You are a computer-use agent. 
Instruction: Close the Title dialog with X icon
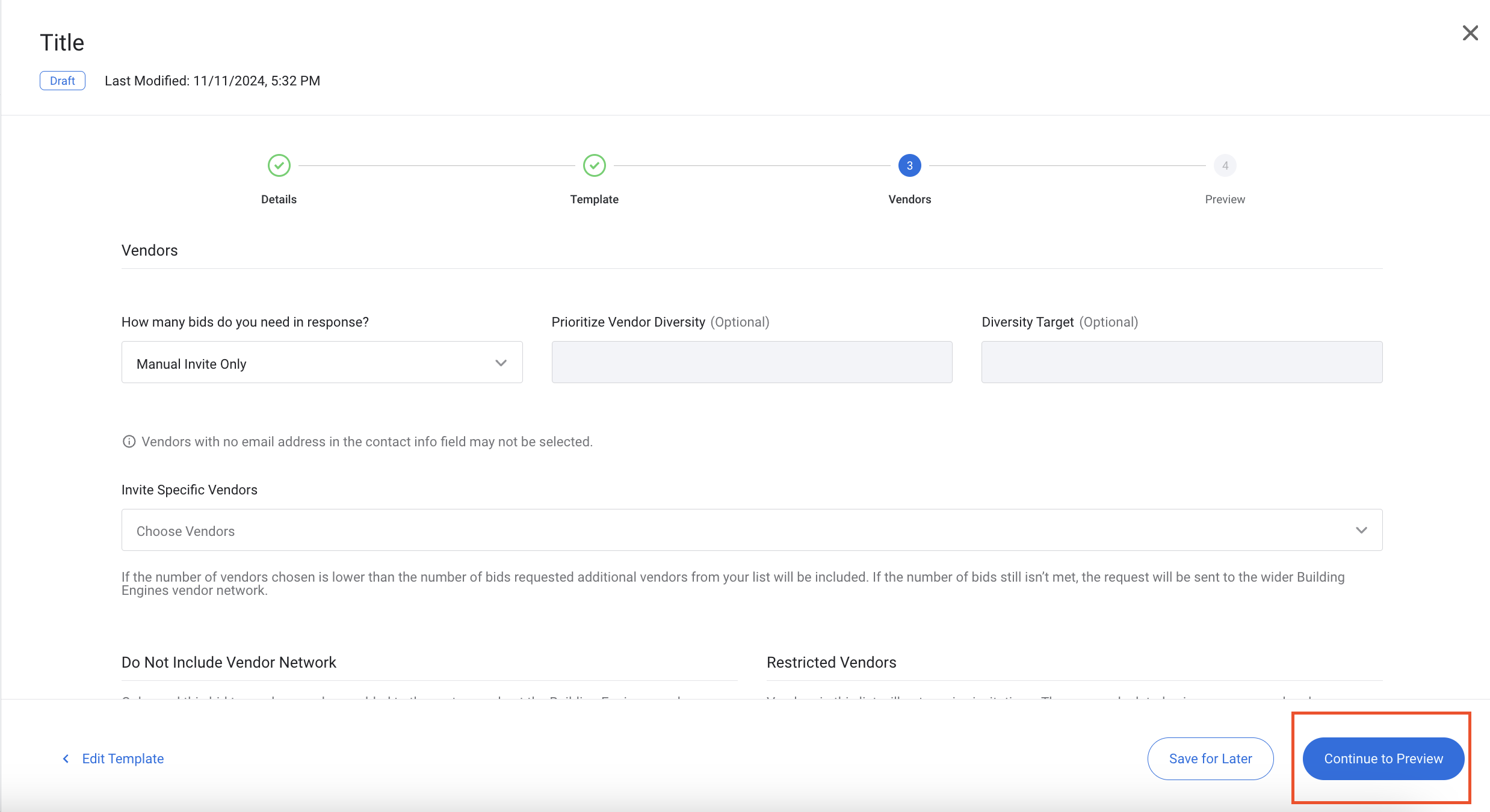coord(1470,33)
